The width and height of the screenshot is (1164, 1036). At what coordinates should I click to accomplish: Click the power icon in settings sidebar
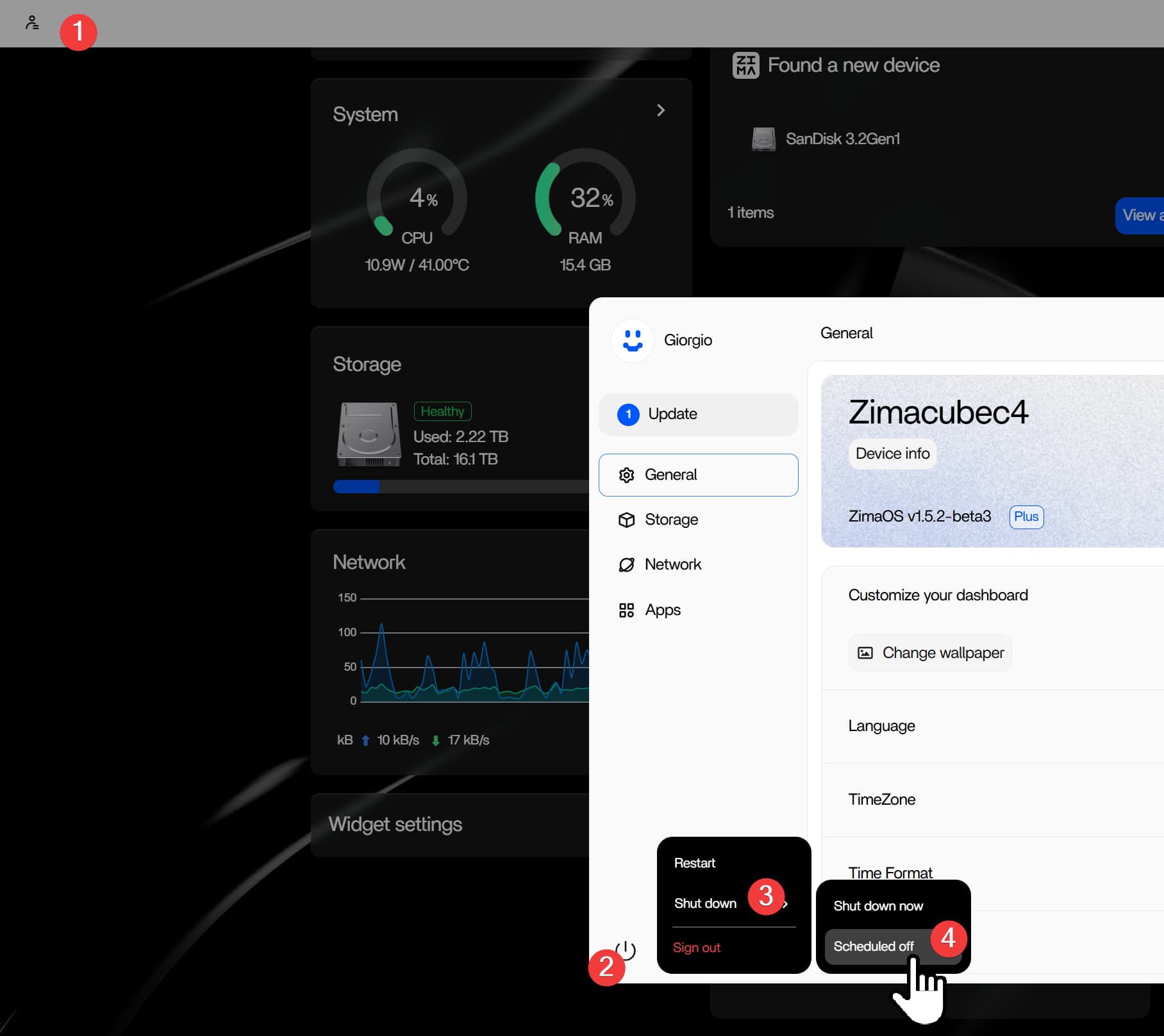point(626,950)
